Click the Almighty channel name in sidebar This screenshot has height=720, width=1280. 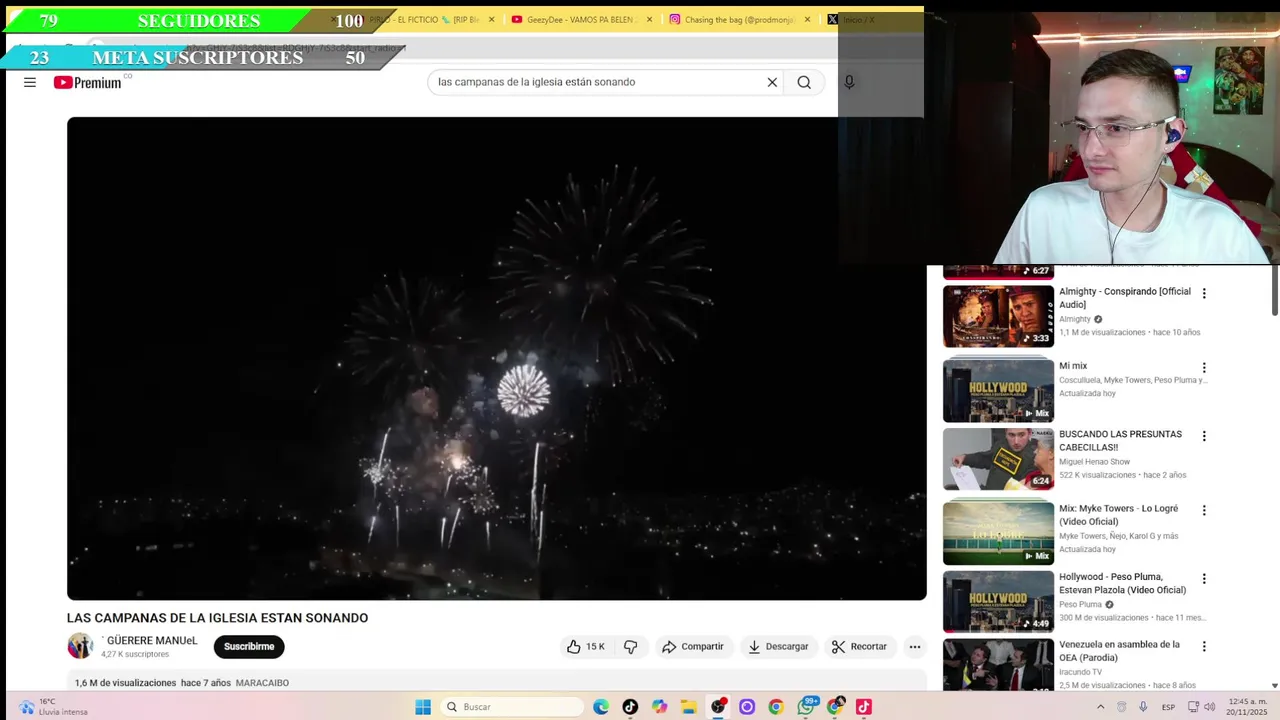tap(1074, 319)
